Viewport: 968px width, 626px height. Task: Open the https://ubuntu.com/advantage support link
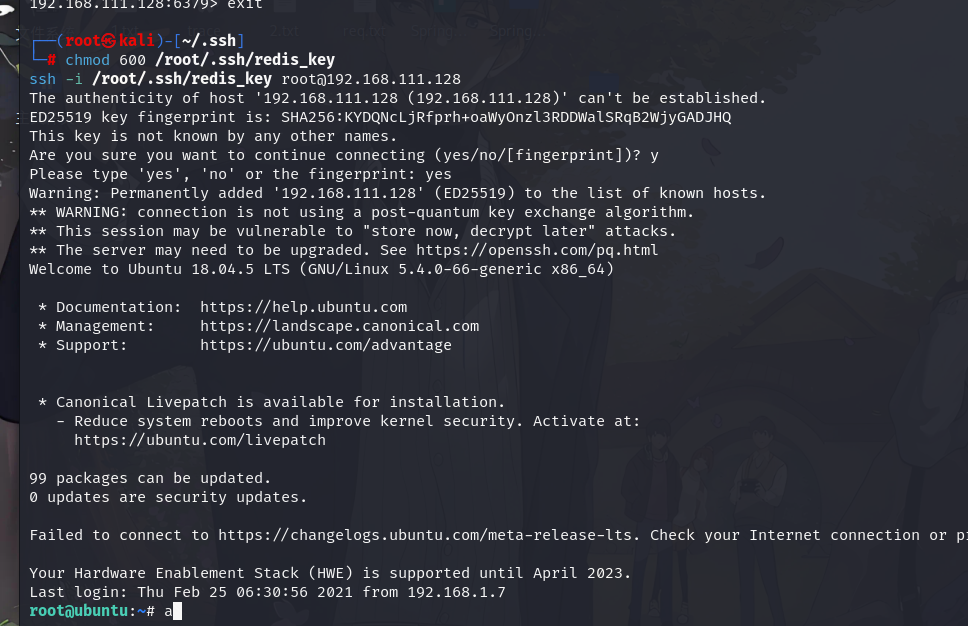click(x=326, y=345)
